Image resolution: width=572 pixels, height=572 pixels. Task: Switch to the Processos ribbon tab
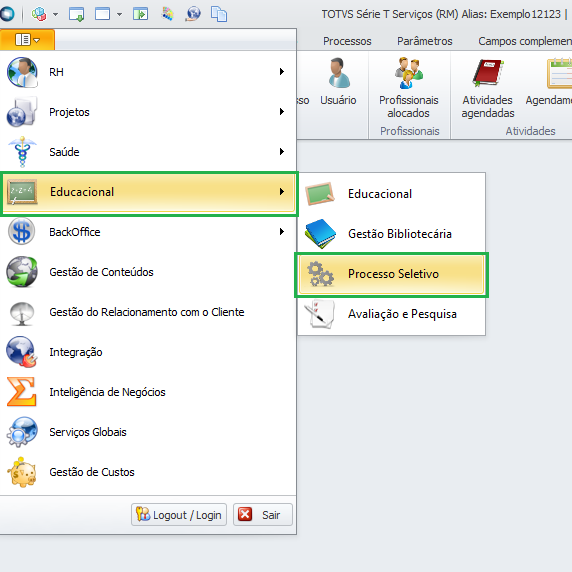click(347, 41)
